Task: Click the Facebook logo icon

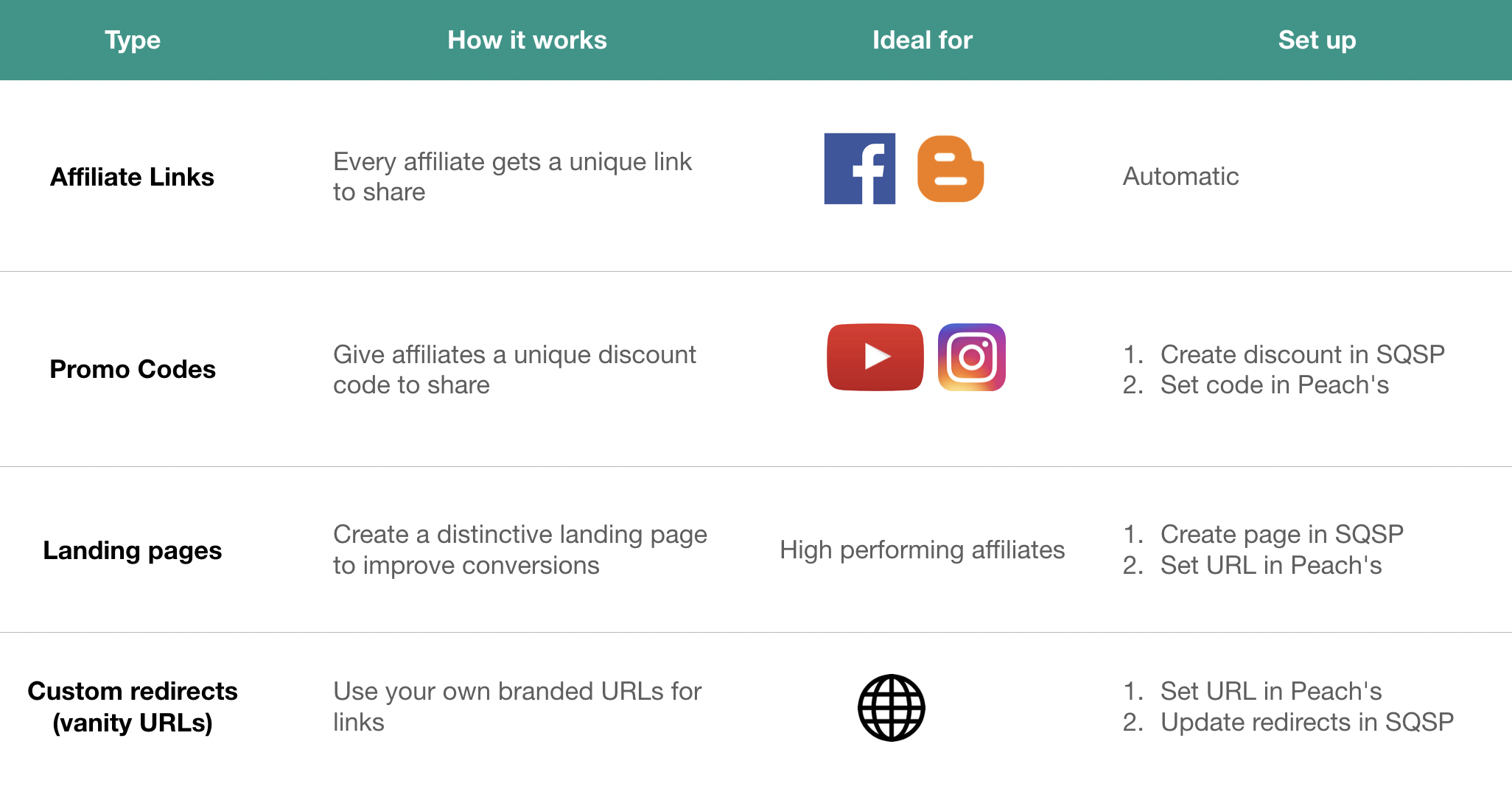Action: [x=859, y=169]
